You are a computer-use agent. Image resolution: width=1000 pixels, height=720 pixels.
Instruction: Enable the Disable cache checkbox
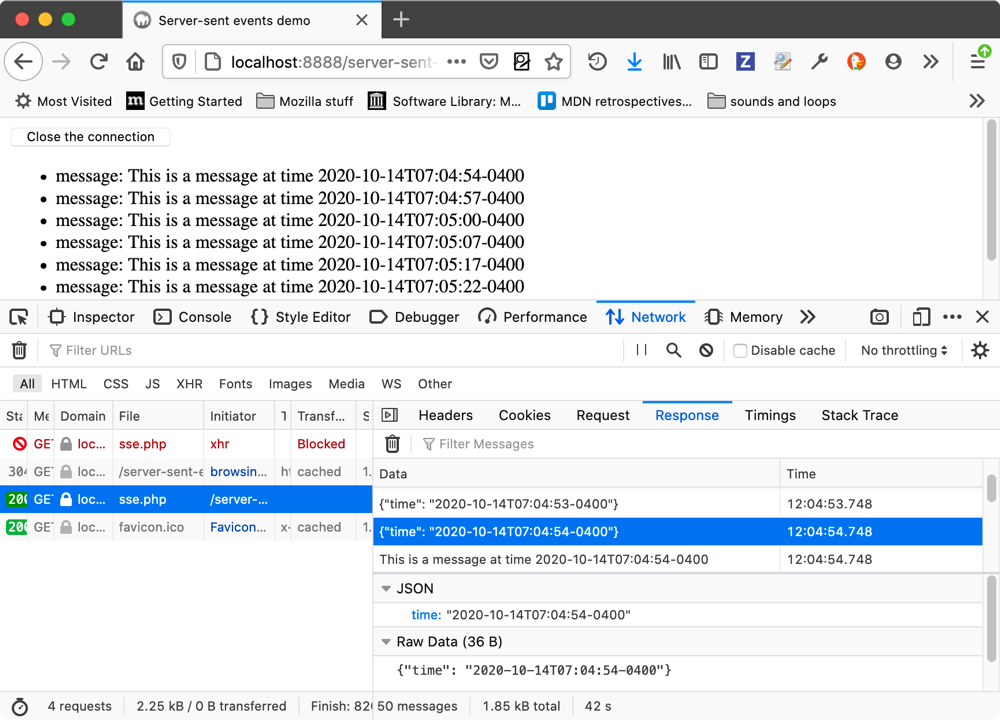[x=741, y=351]
